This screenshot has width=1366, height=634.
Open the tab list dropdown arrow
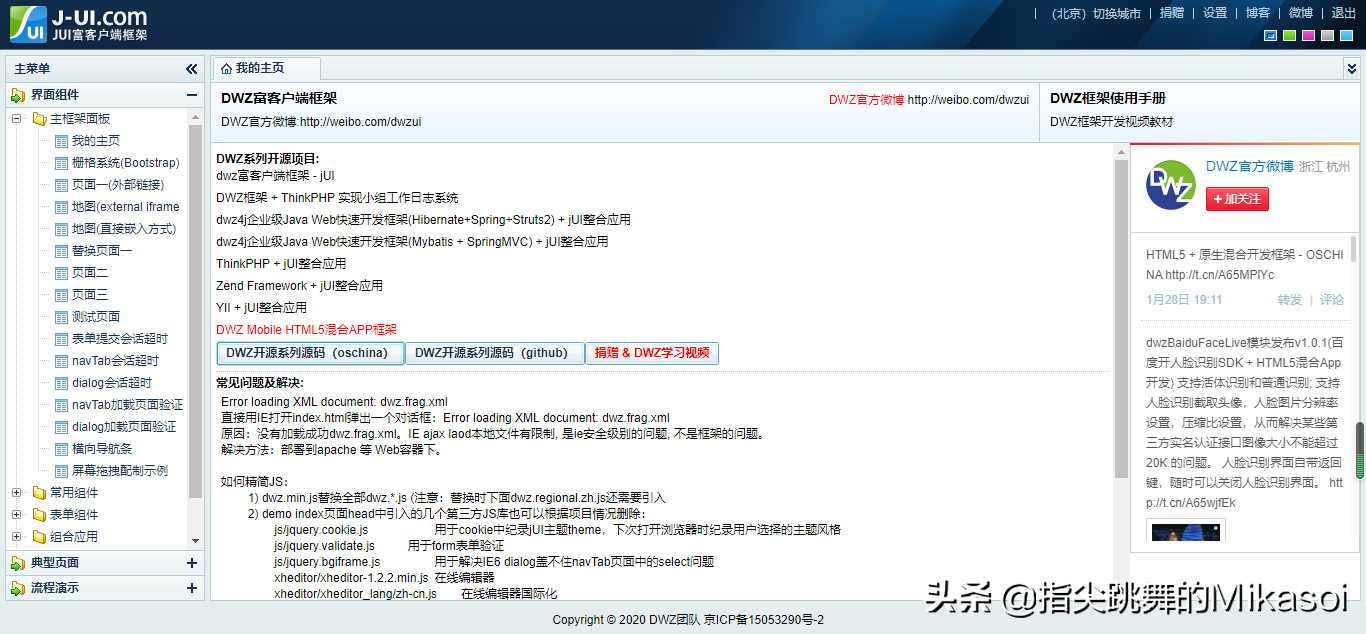pos(1352,68)
